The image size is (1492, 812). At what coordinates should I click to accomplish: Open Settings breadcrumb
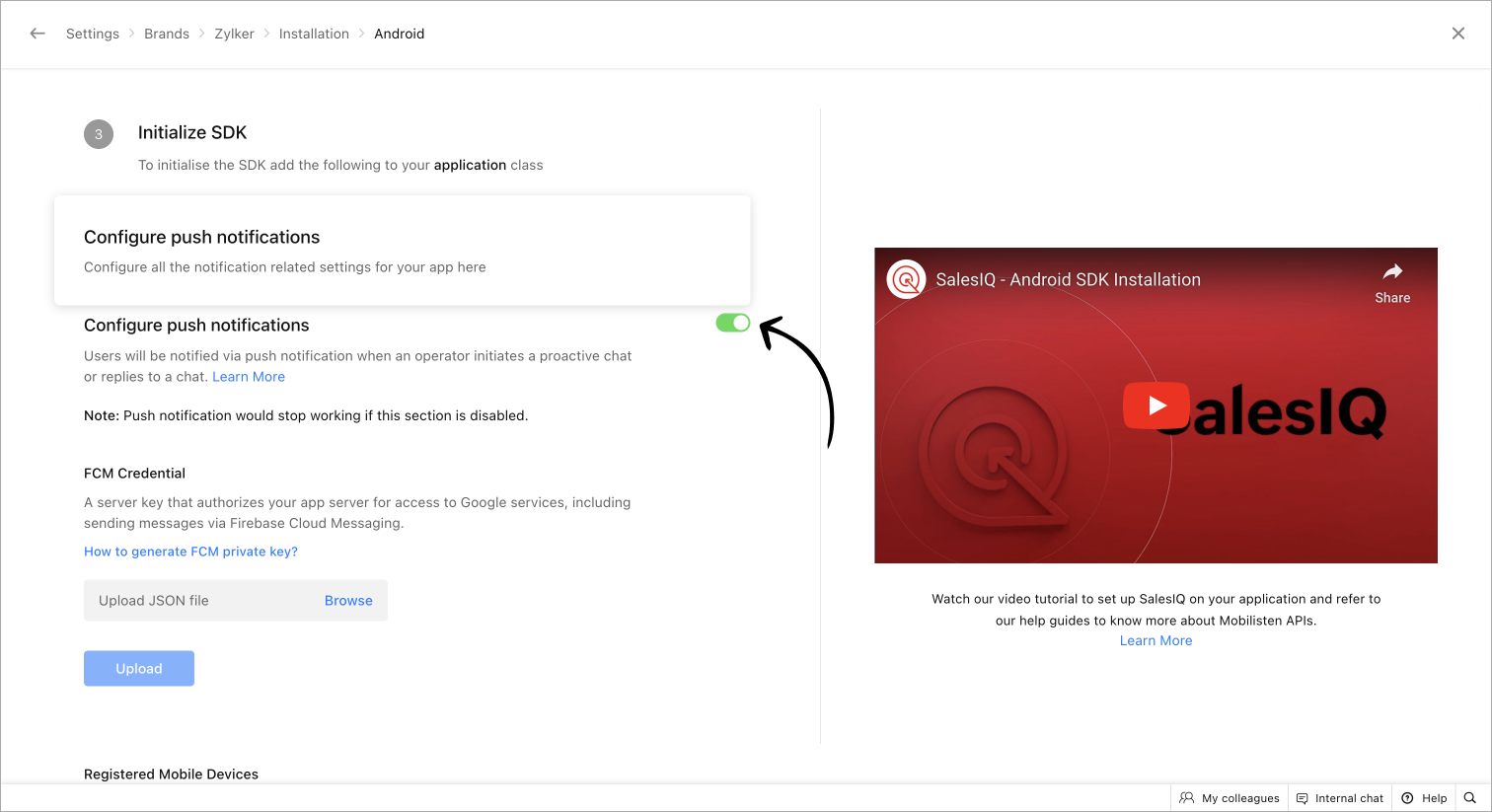[93, 34]
